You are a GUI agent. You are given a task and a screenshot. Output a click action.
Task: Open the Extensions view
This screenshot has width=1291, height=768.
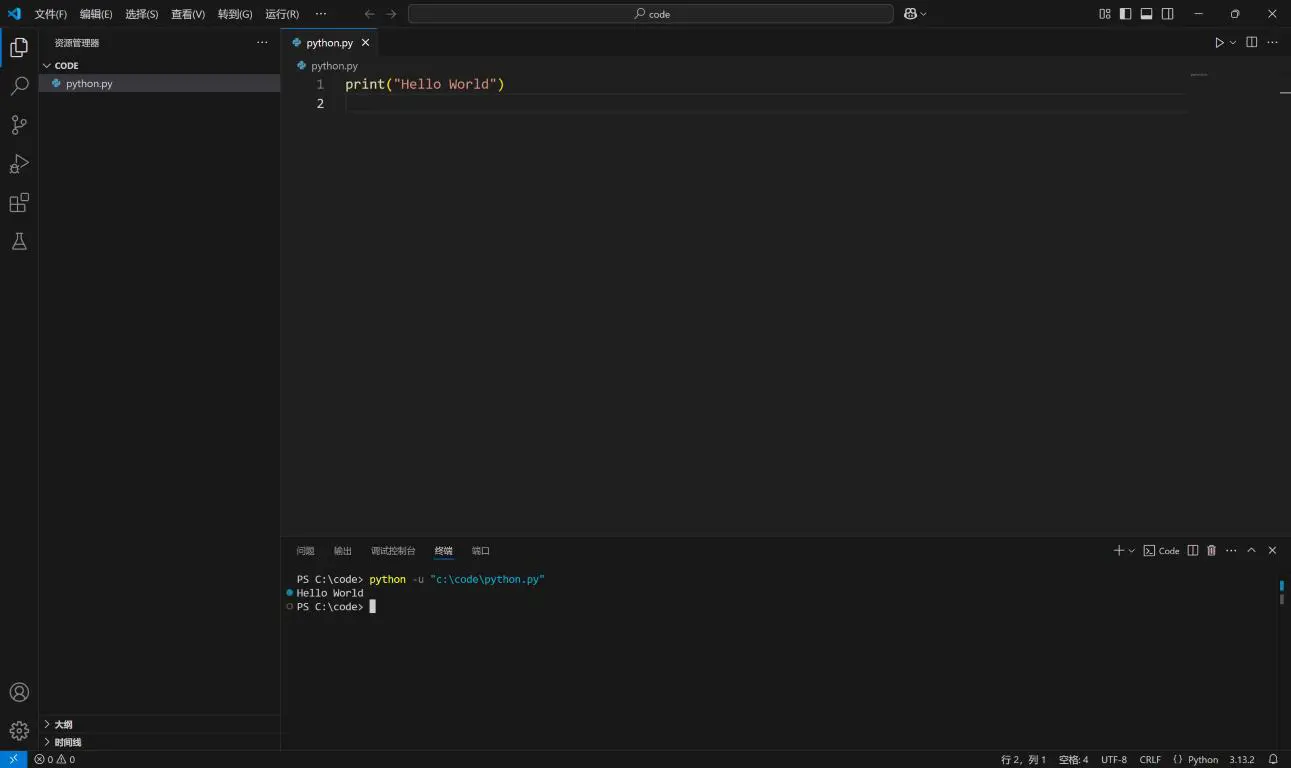coord(19,203)
